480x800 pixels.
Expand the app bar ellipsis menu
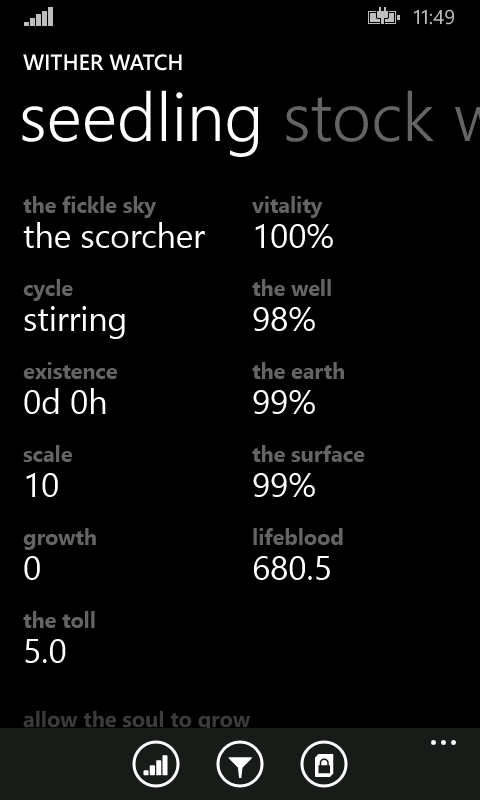(443, 743)
